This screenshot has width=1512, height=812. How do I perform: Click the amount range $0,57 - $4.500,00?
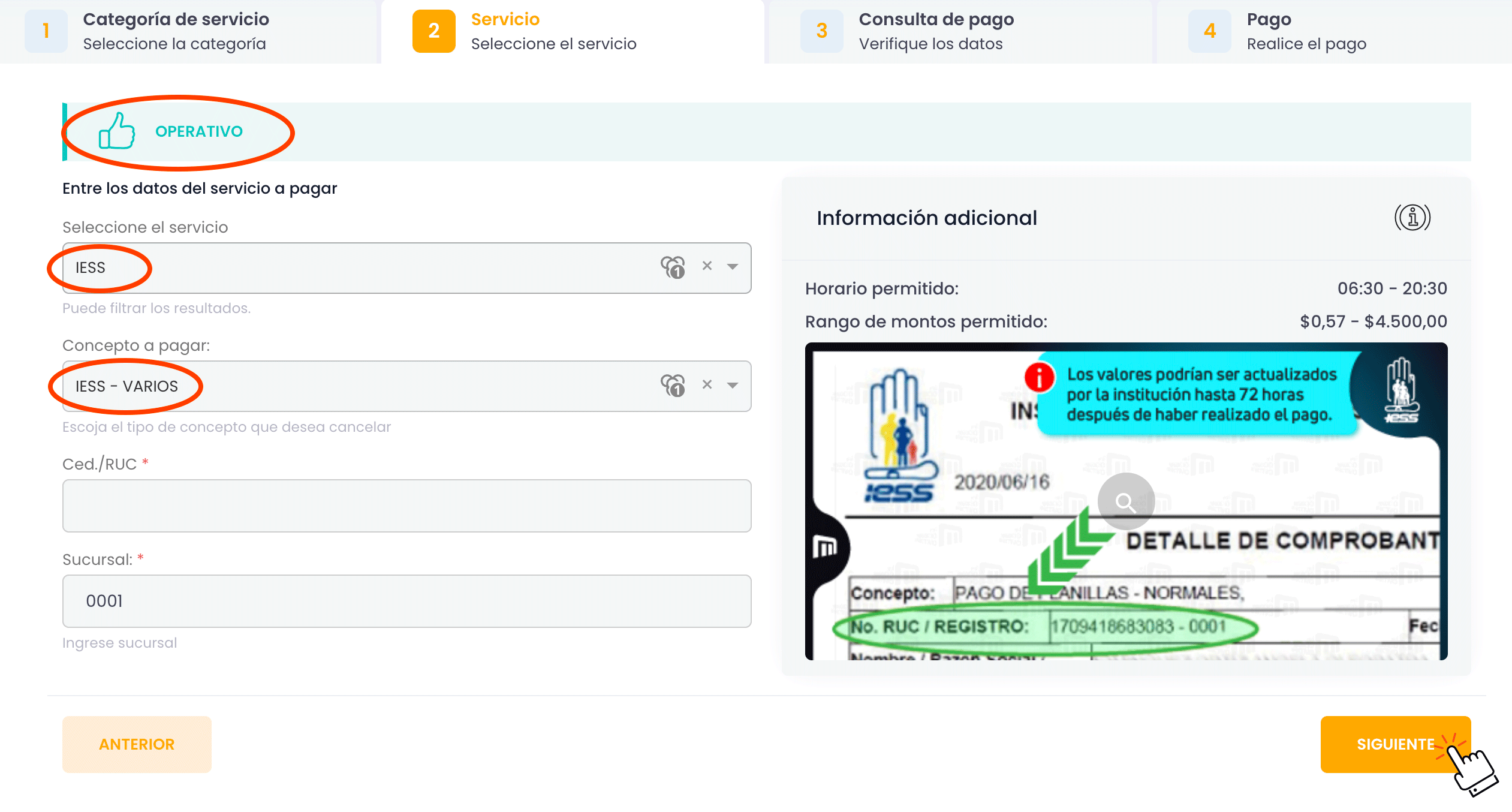(x=1373, y=321)
